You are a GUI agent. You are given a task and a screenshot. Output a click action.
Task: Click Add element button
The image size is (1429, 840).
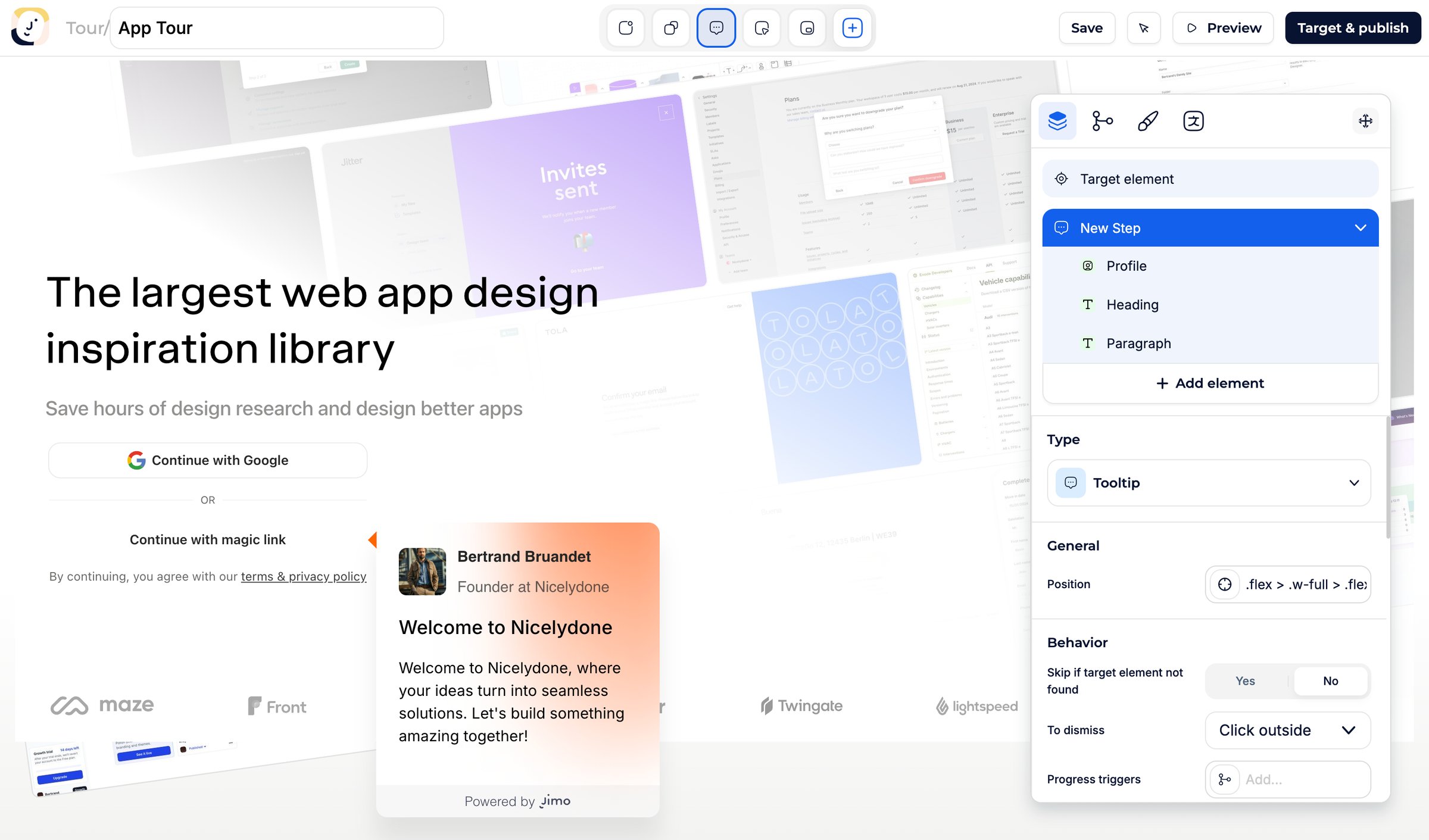point(1210,383)
